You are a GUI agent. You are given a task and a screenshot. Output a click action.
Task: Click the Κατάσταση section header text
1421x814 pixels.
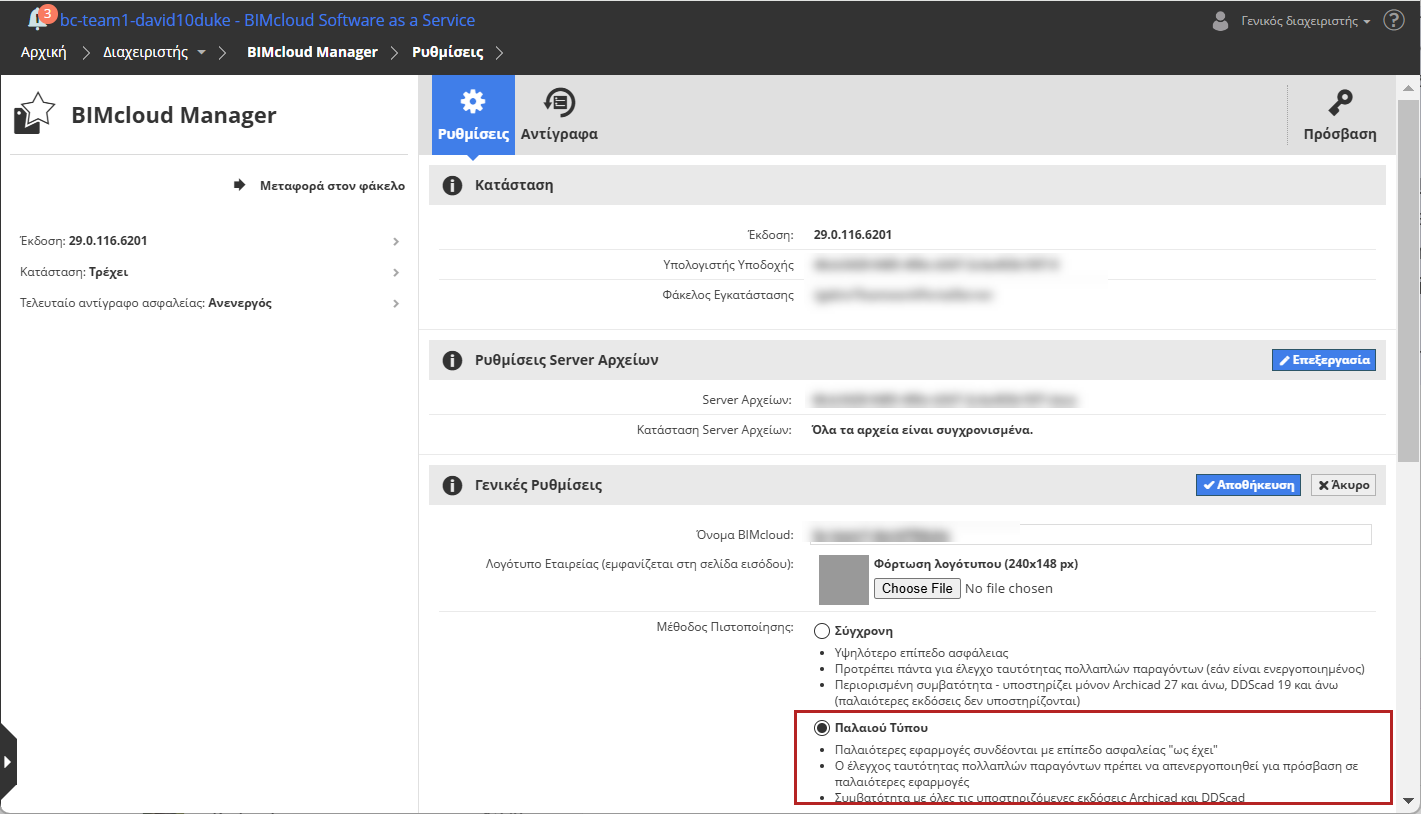(x=514, y=185)
